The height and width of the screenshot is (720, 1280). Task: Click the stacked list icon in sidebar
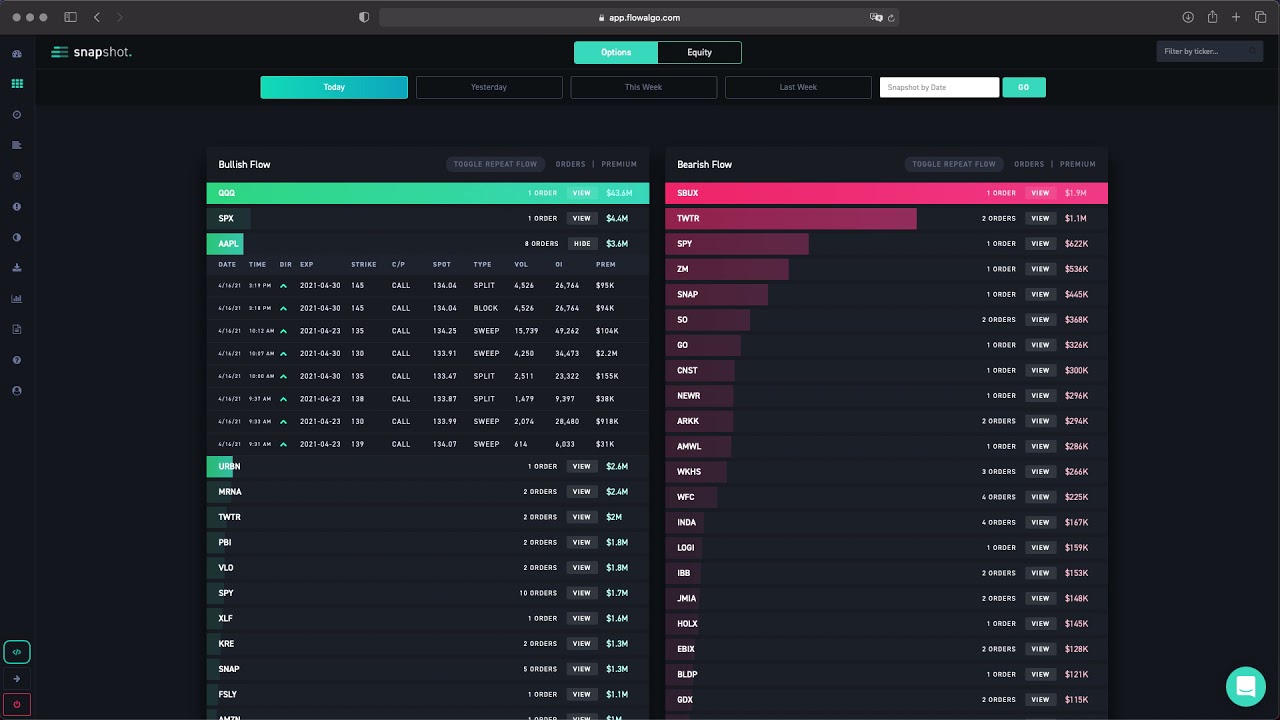(17, 145)
